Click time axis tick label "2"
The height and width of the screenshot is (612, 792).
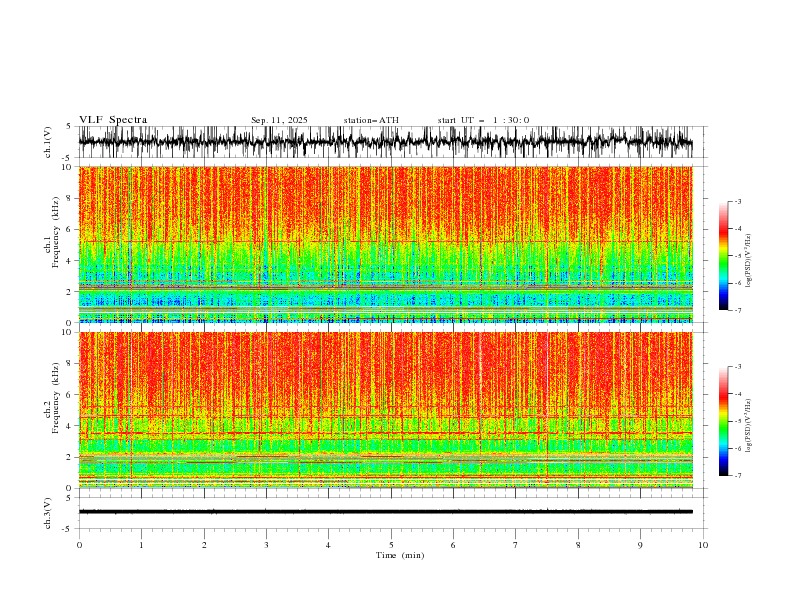204,545
